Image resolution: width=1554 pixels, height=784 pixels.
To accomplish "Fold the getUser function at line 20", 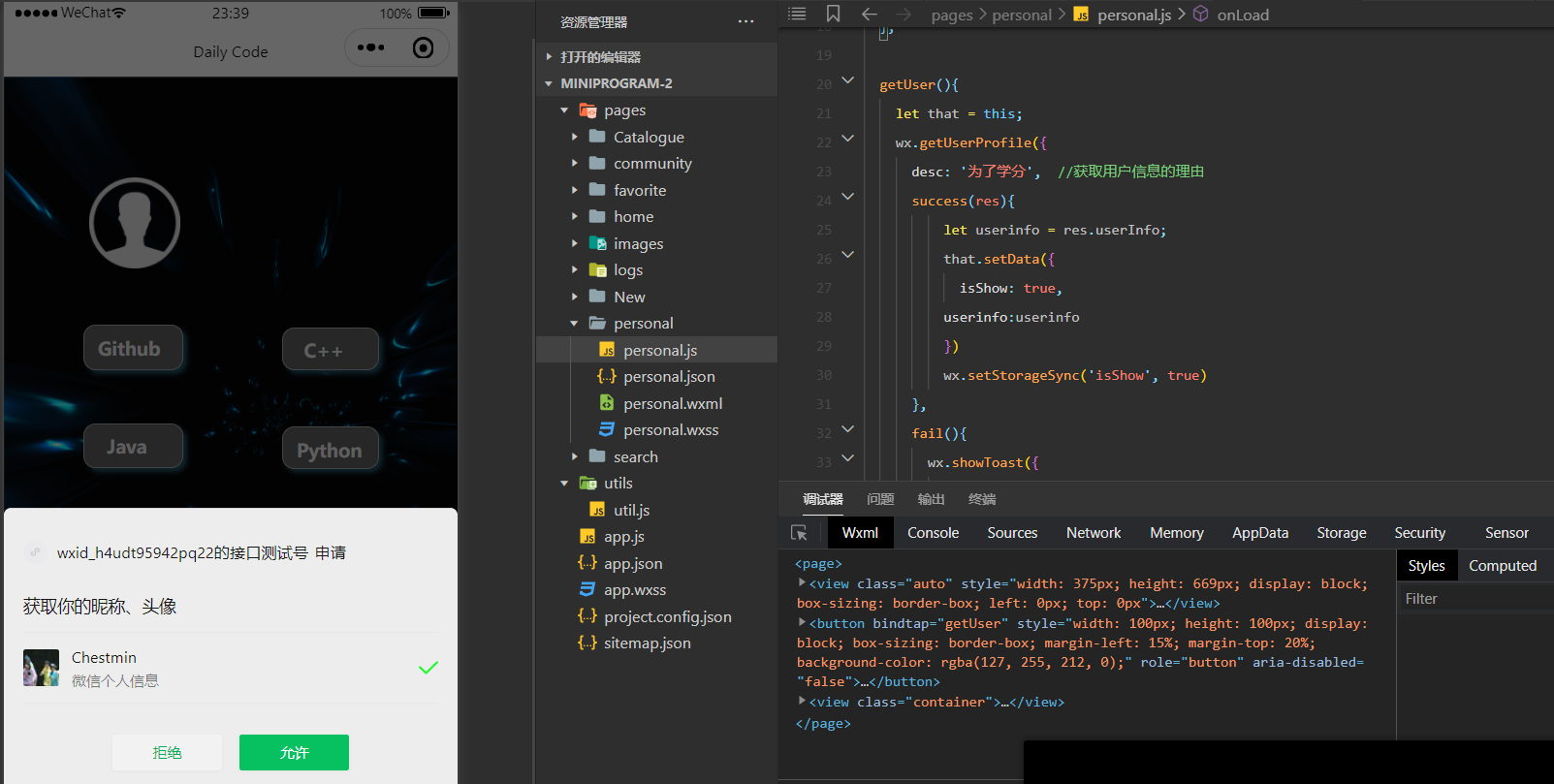I will pos(847,80).
